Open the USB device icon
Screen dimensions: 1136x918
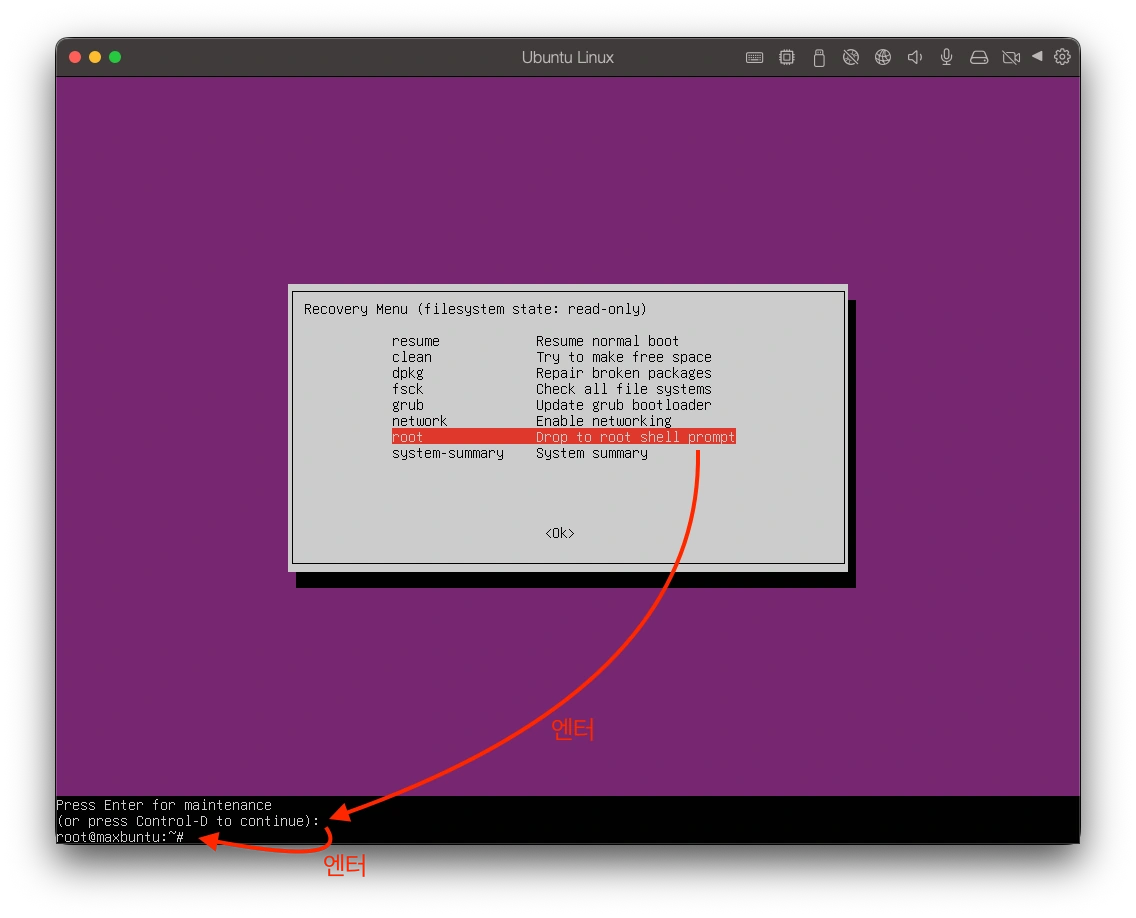(x=819, y=57)
